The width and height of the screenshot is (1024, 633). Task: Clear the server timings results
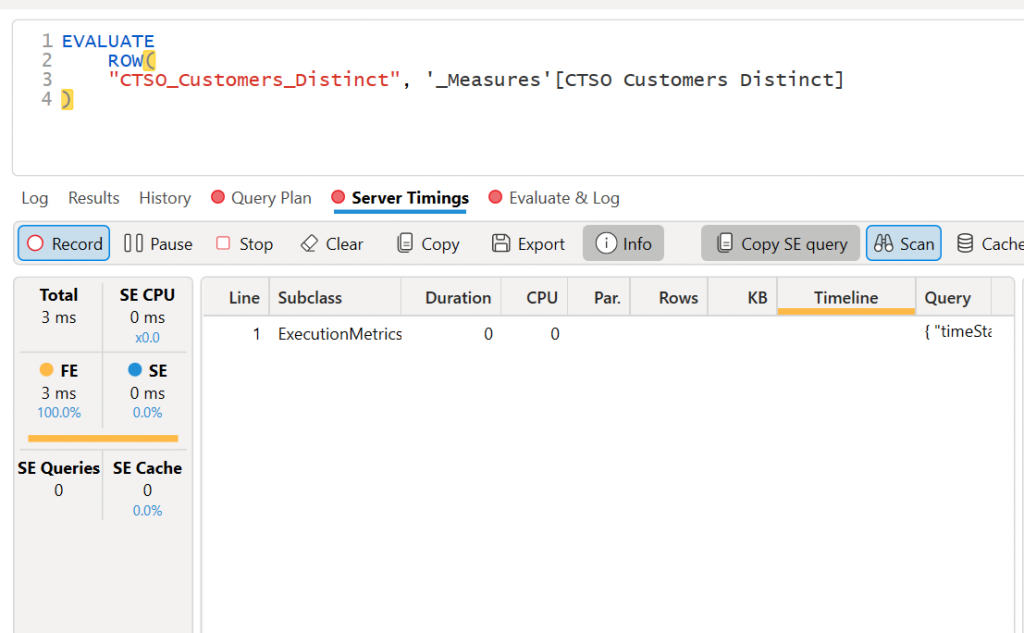(332, 244)
